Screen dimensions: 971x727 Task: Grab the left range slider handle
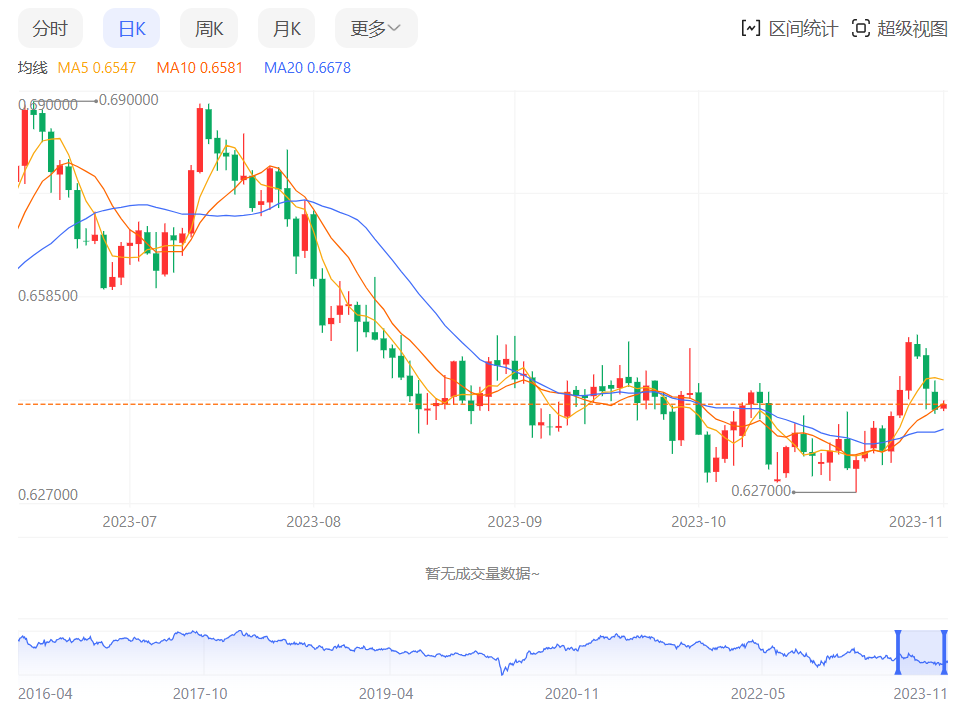click(x=898, y=652)
